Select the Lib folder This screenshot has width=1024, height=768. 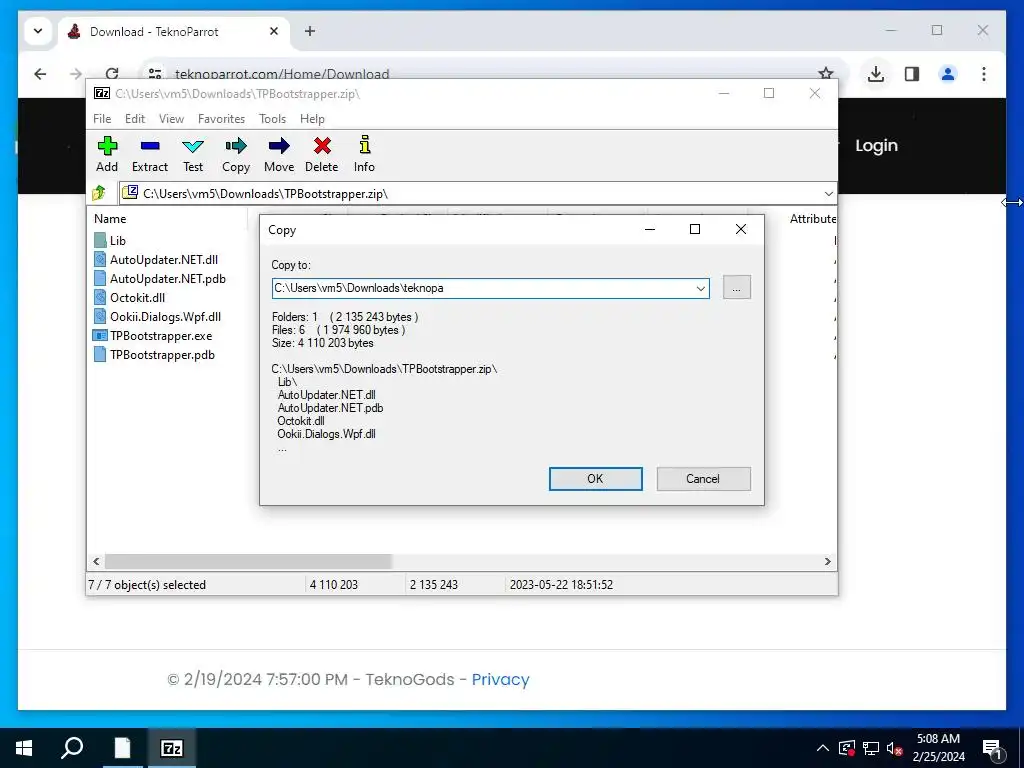click(110, 240)
